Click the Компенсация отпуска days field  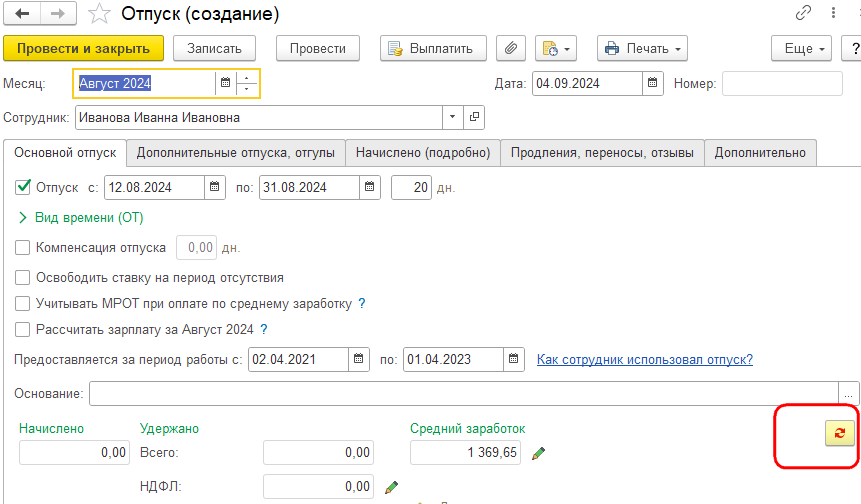tap(197, 248)
